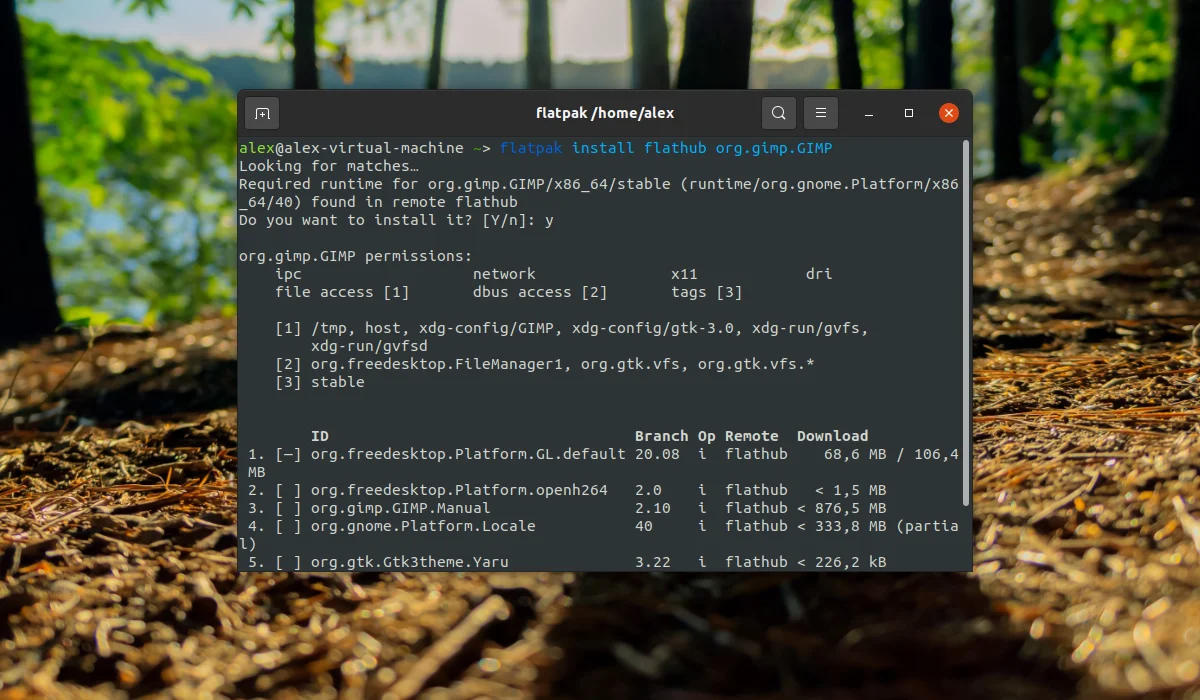Click the '< 876,5 MB' download size

[x=842, y=508]
